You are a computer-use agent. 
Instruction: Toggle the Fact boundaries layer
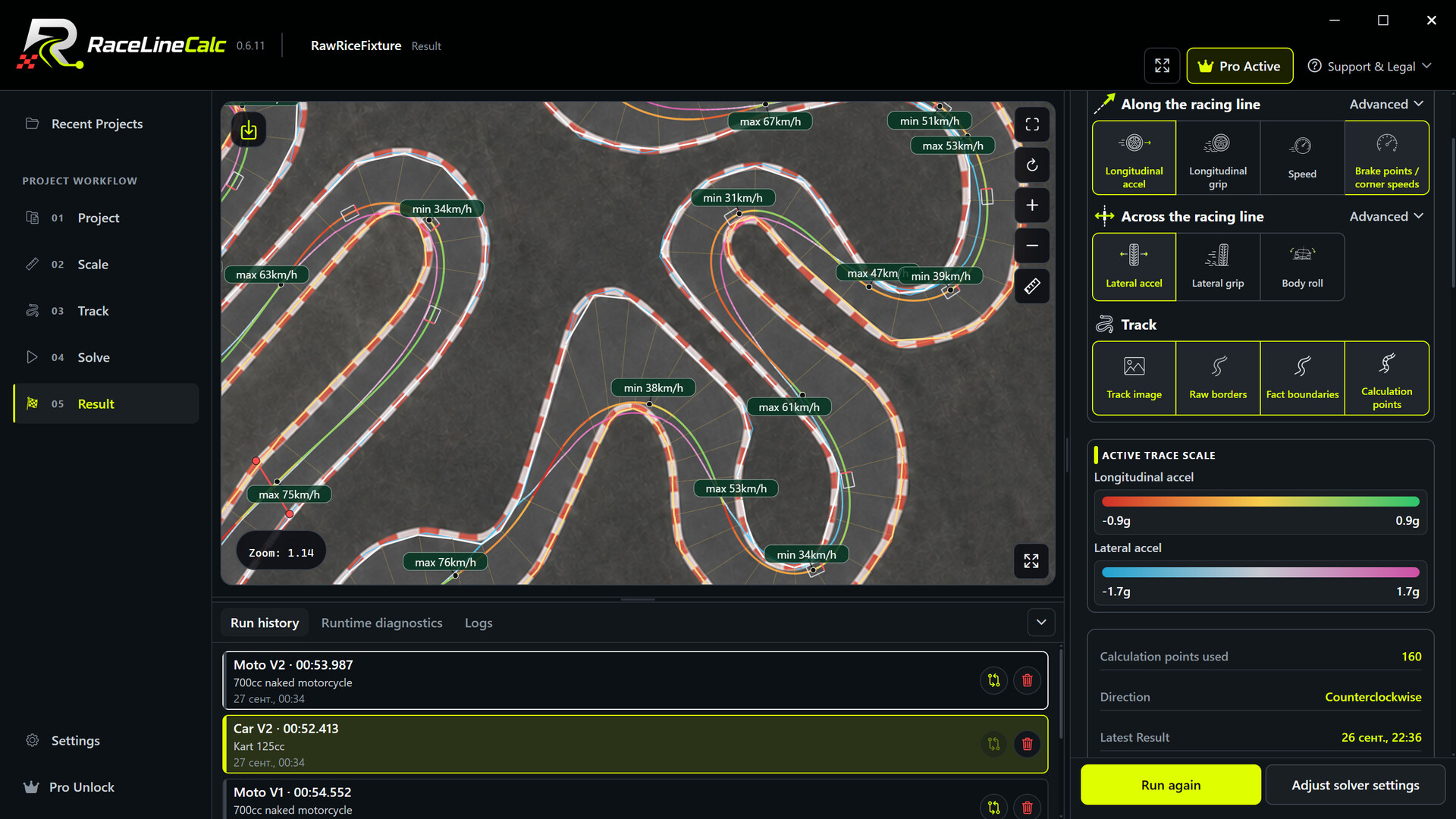coord(1302,378)
